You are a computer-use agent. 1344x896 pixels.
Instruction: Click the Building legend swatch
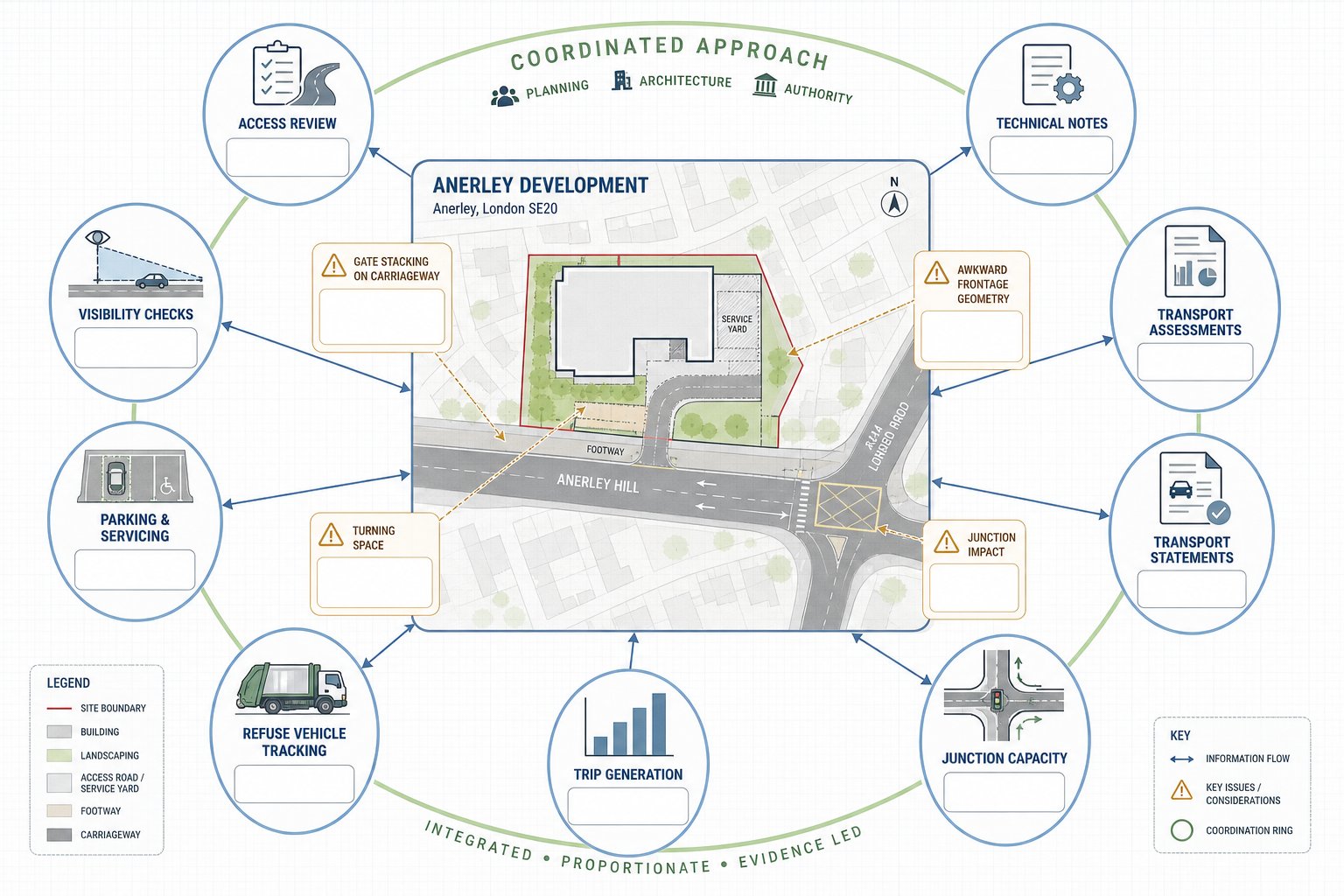pos(59,731)
